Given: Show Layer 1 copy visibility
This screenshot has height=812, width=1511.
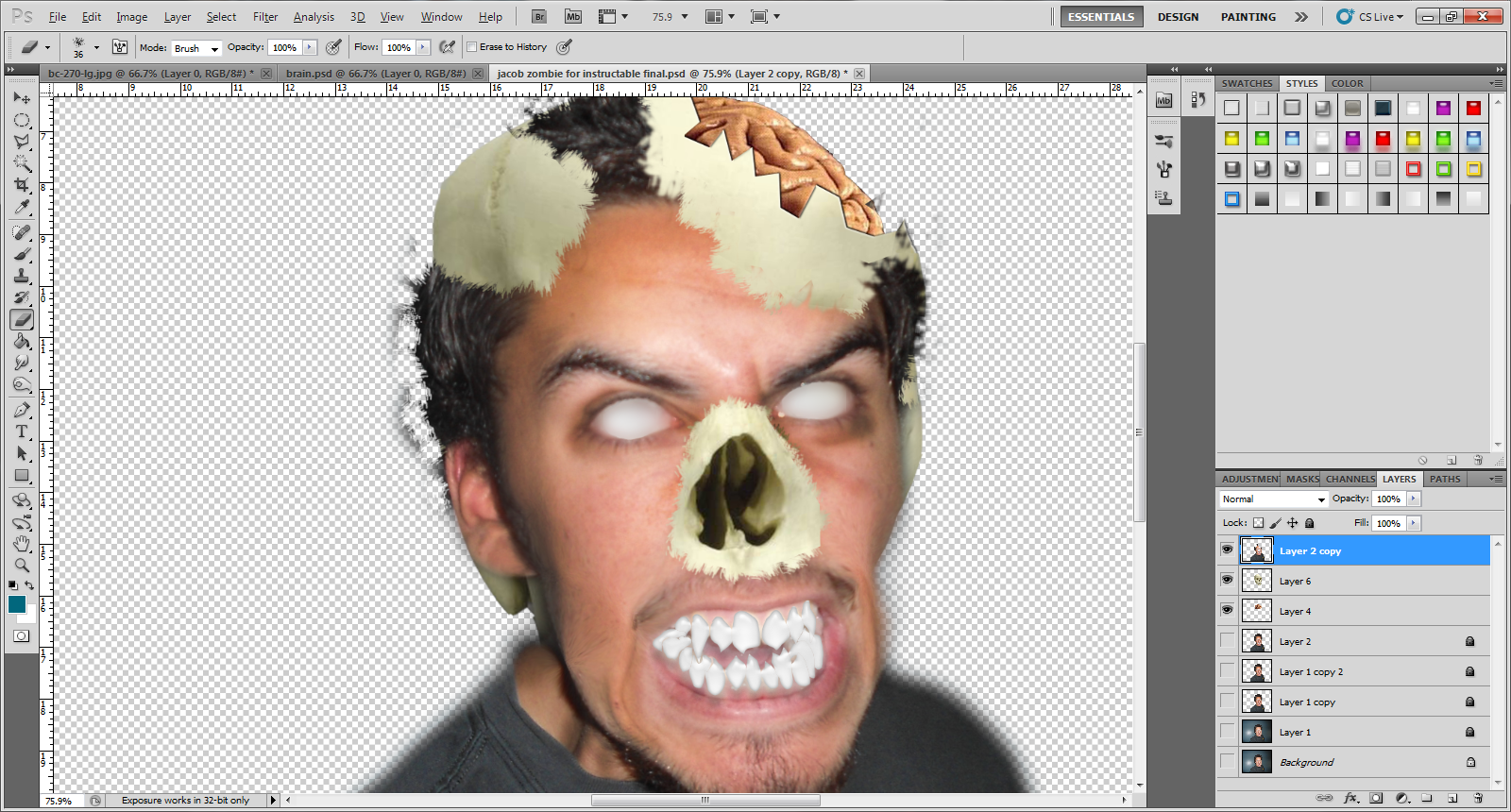Looking at the screenshot, I should [x=1227, y=701].
